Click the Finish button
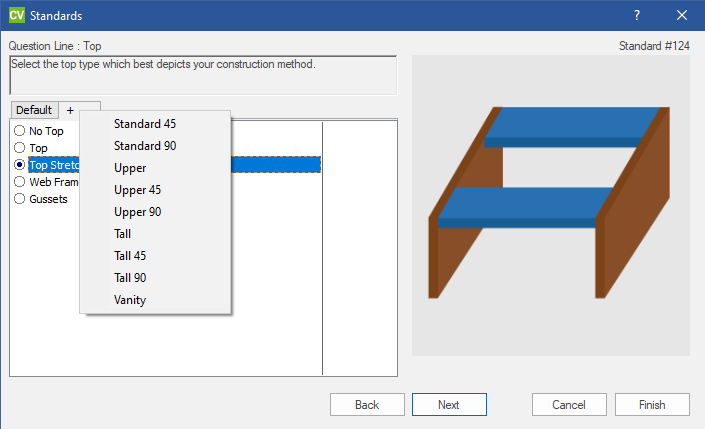 click(653, 405)
